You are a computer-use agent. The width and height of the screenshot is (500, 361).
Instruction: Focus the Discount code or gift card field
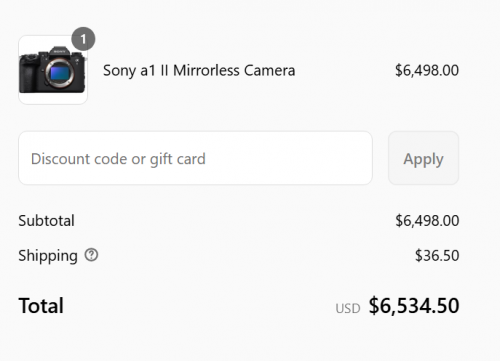195,158
